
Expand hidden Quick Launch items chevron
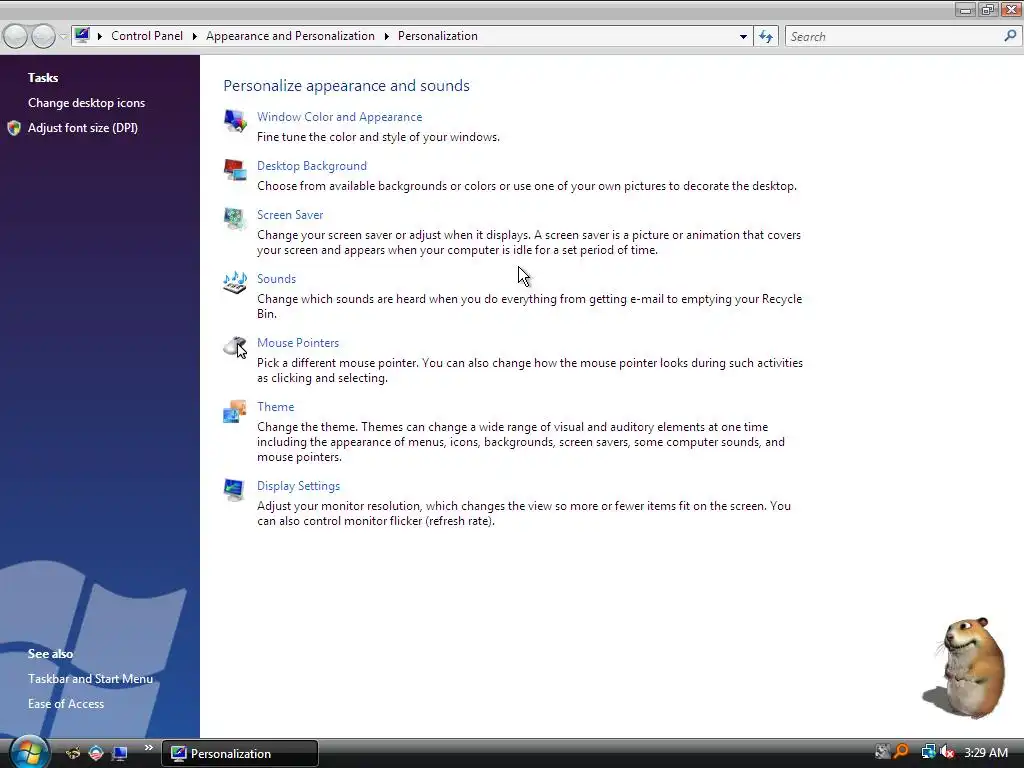[x=148, y=748]
